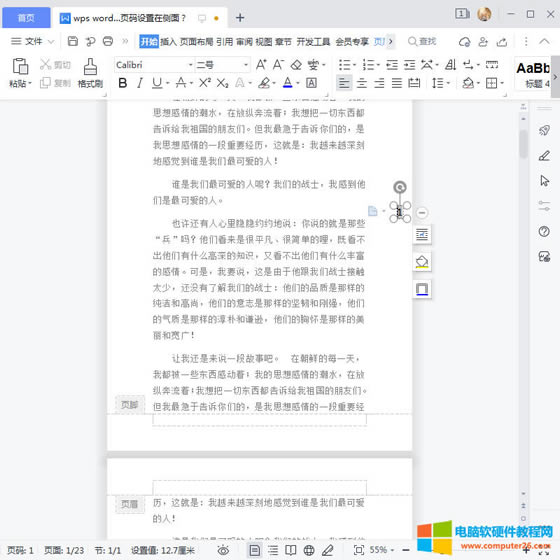Toggle eye protection mode in status bar
The image size is (560, 560).
(223, 550)
